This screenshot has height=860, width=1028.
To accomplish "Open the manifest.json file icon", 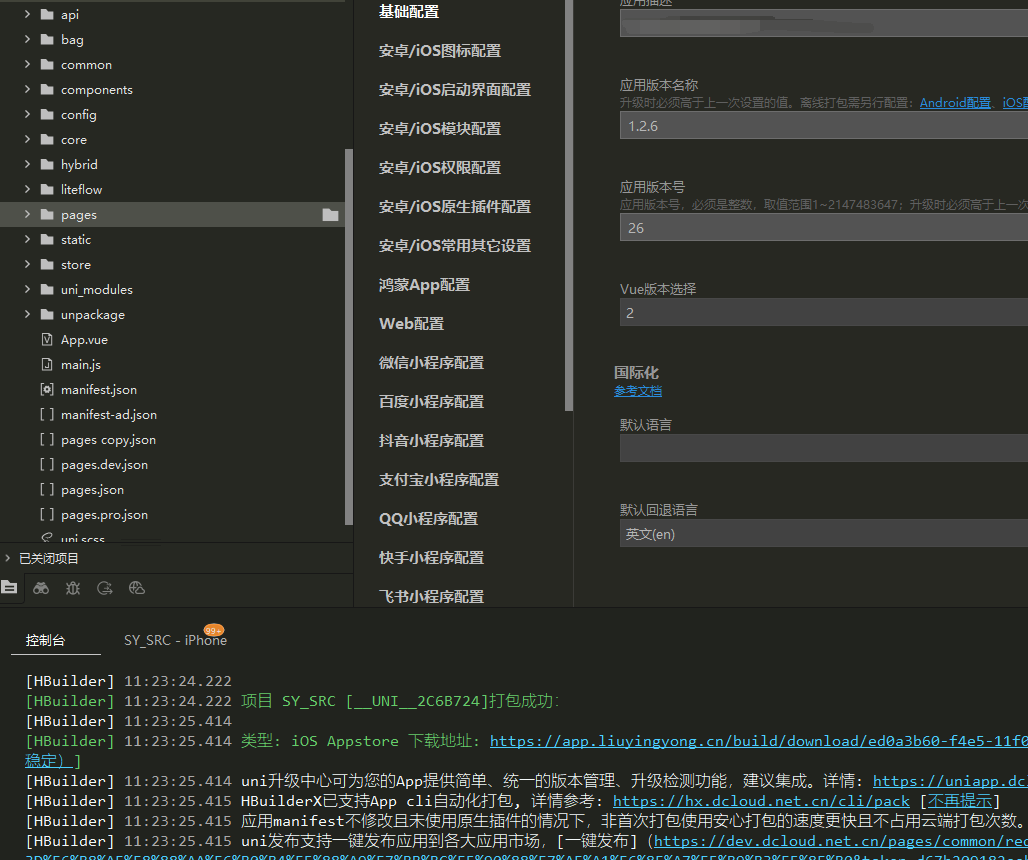I will [46, 390].
